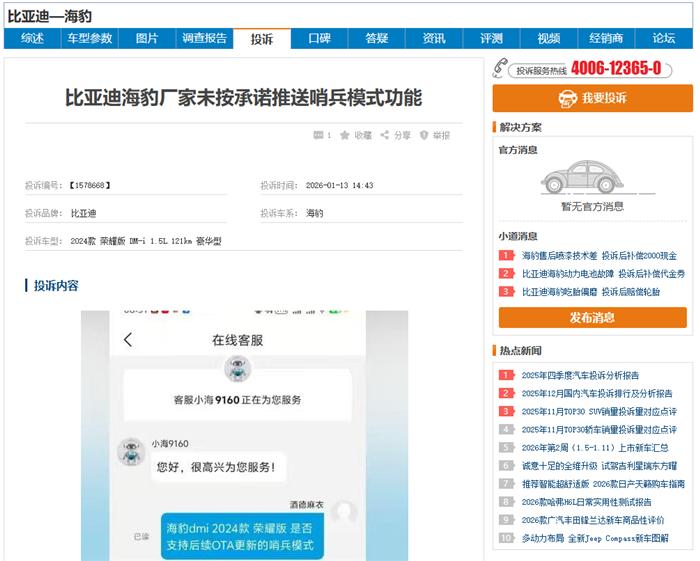Screen dimensions: 700x561
Task: Open 比亚迪海豹动力电池故障 news link
Action: [564, 274]
